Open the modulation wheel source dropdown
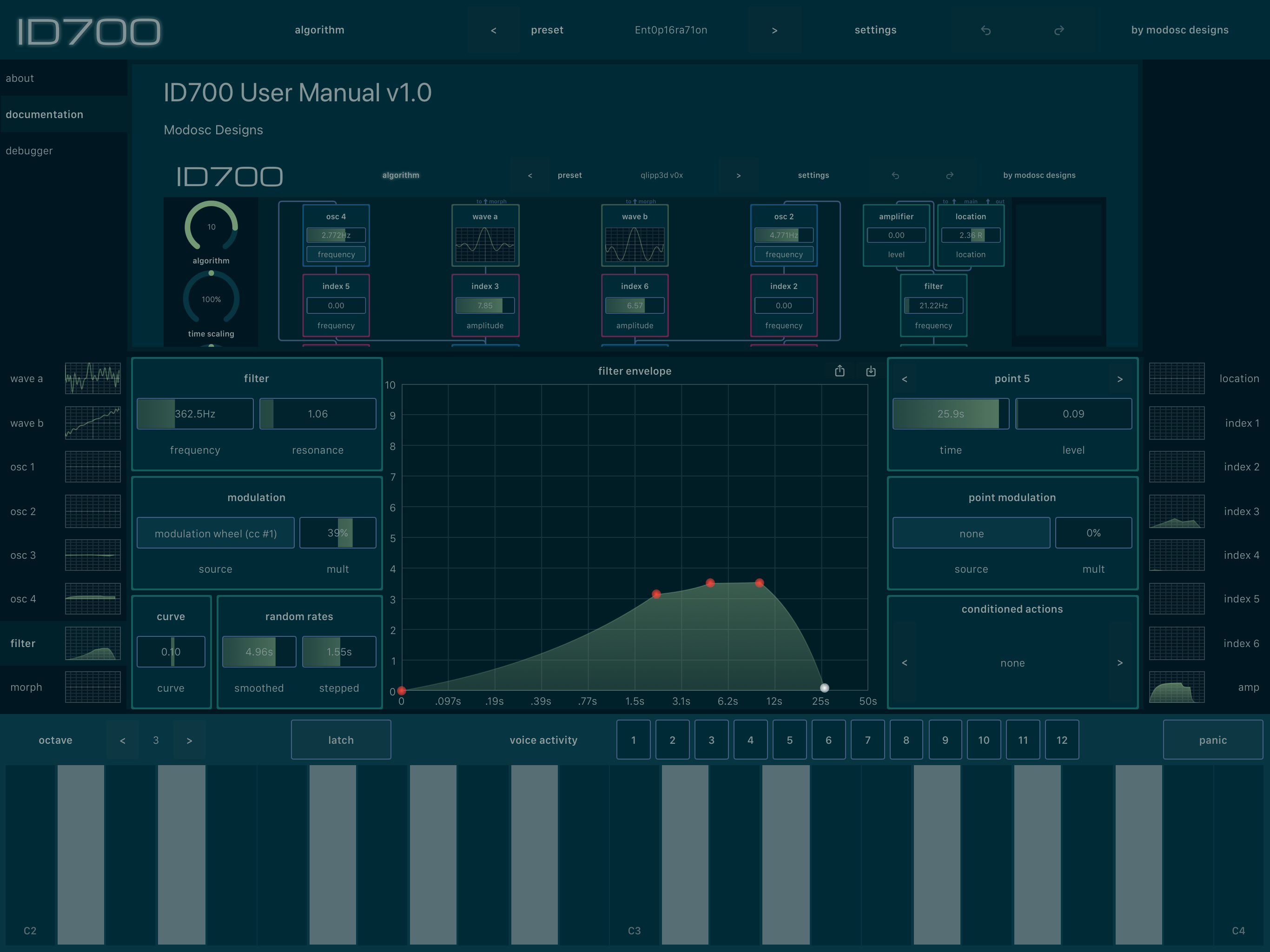Screen dimensions: 1270x952 pyautogui.click(x=215, y=533)
